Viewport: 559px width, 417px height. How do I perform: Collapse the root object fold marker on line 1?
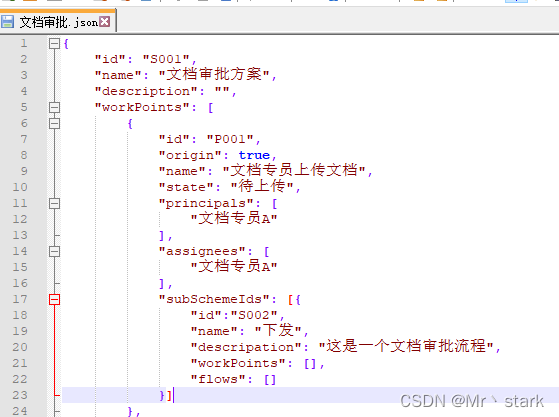click(54, 43)
